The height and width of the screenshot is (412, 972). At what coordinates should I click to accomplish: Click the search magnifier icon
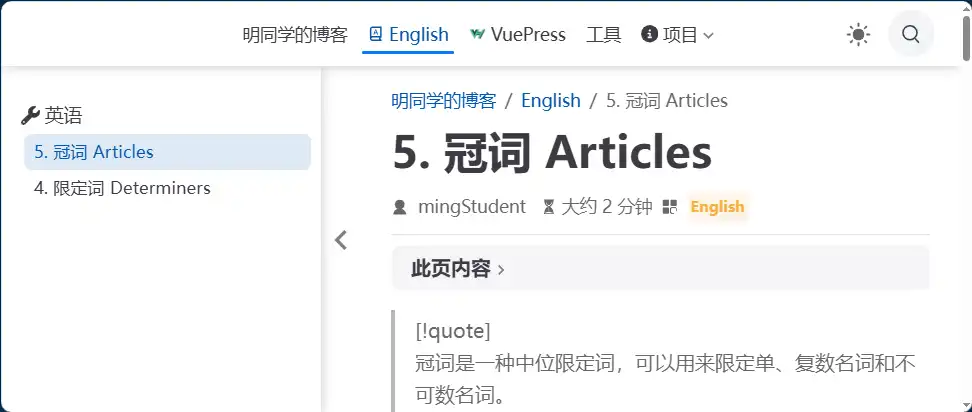910,35
